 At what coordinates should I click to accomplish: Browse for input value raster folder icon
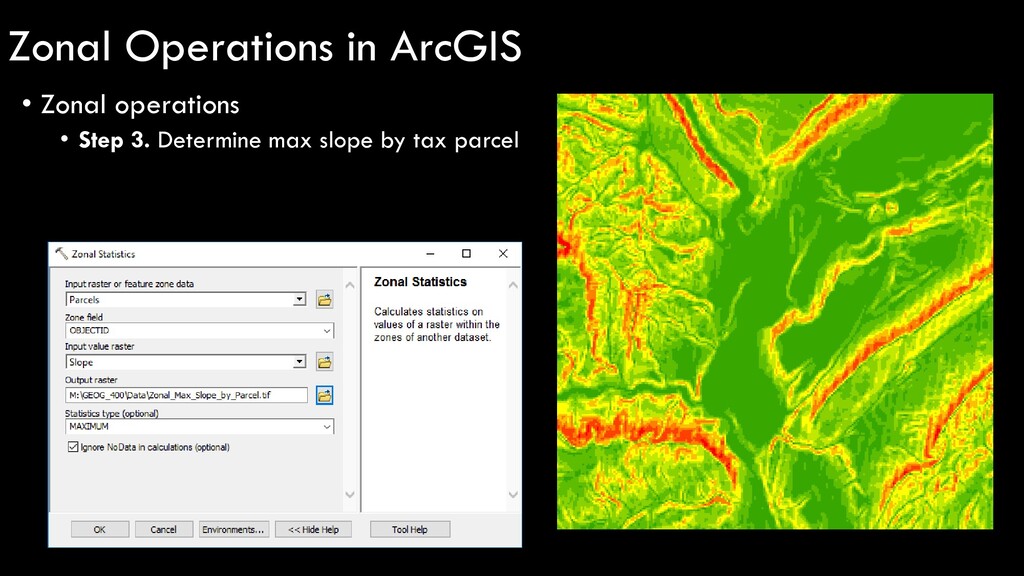pos(325,362)
